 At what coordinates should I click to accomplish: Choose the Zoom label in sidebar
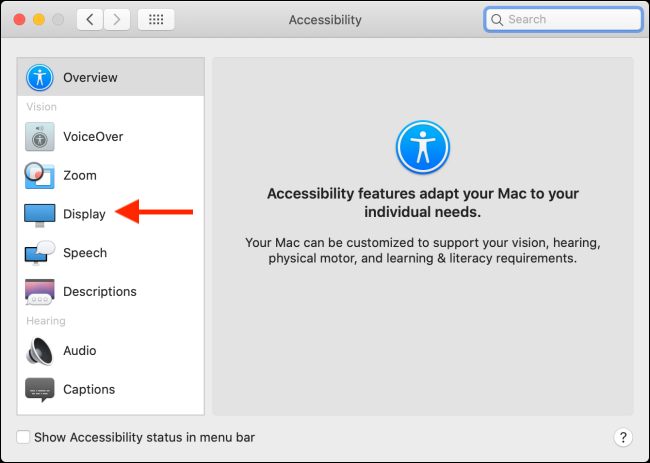point(80,175)
